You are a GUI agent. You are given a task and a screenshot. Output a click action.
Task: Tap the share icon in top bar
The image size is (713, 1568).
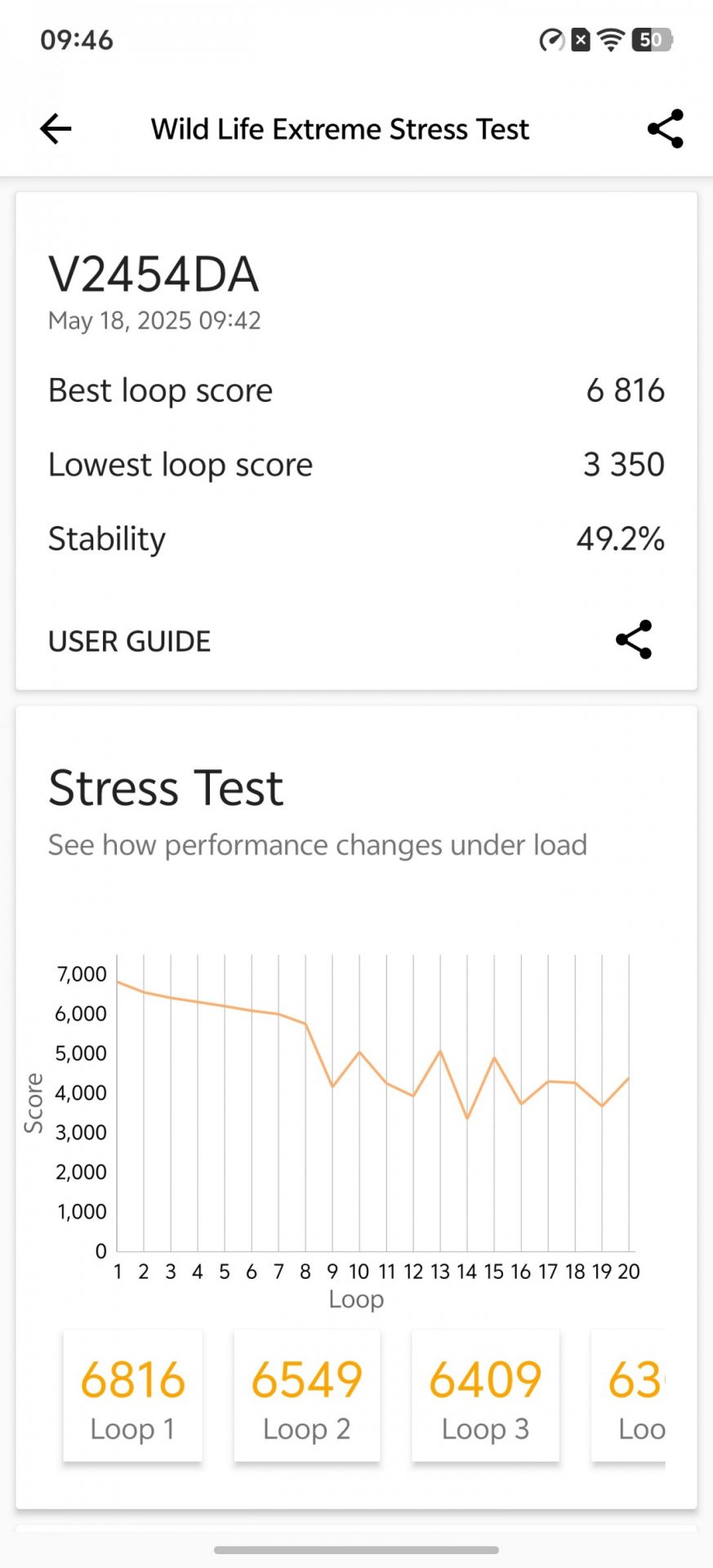(x=665, y=129)
